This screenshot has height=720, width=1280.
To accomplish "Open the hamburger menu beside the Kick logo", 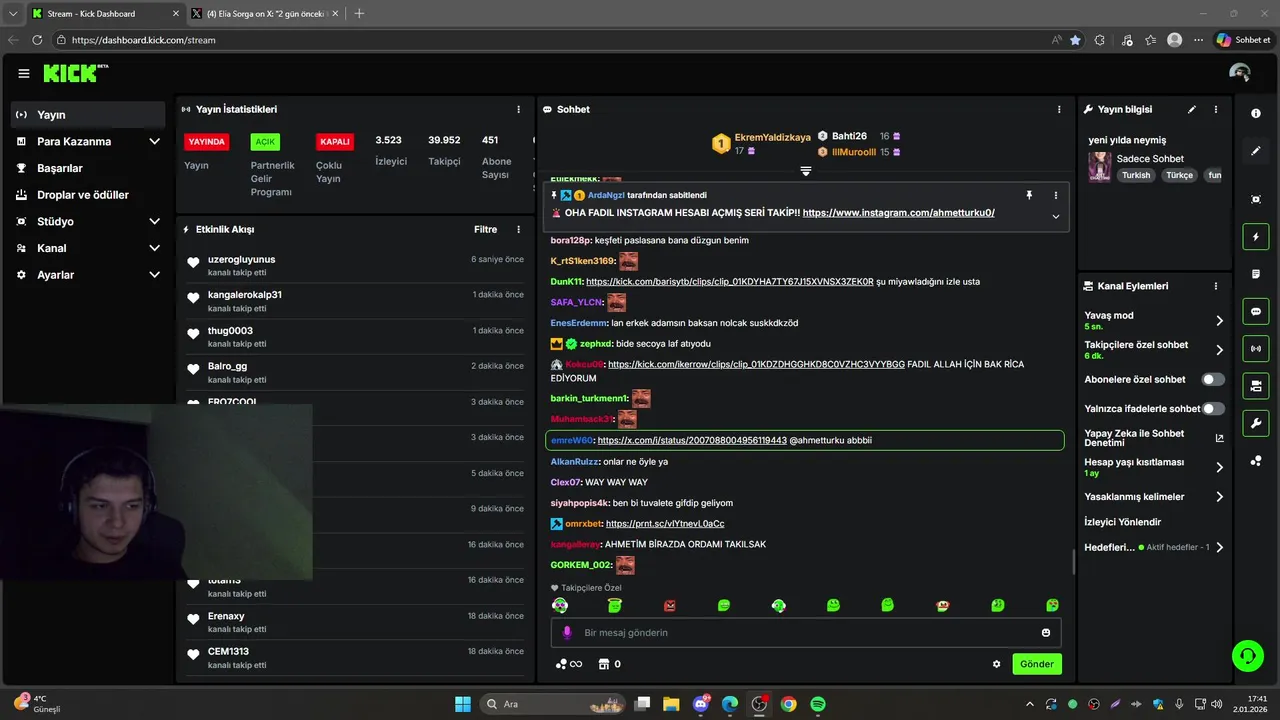I will click(24, 73).
